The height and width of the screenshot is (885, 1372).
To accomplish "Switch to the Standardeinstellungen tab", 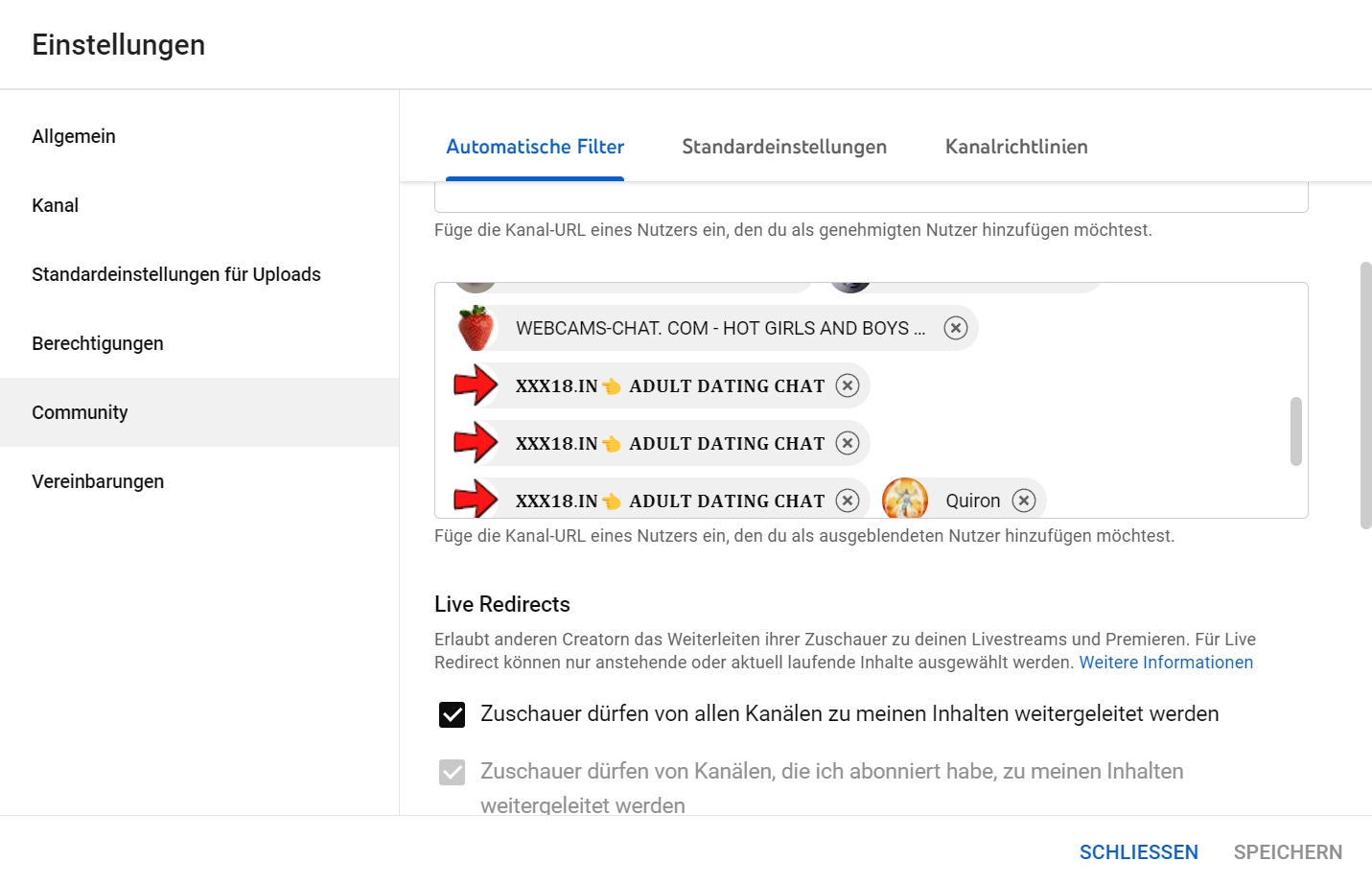I will (783, 147).
